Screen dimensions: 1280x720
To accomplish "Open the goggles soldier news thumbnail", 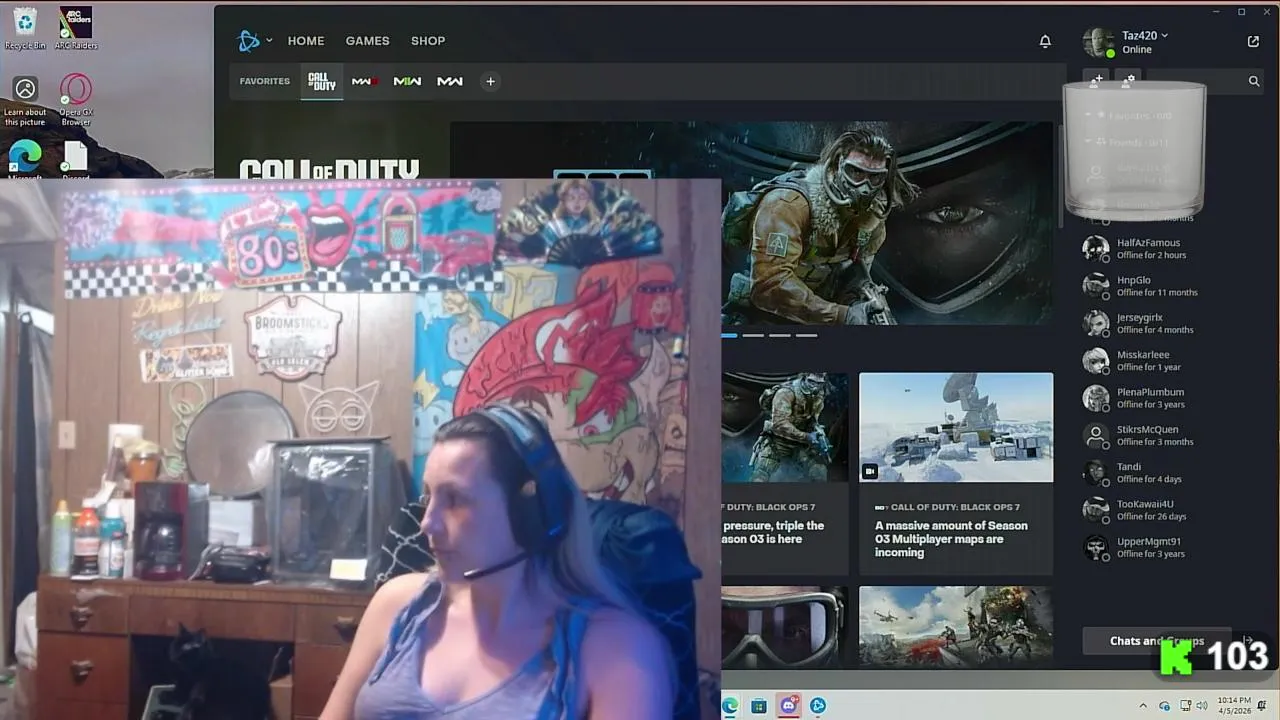I will point(784,626).
